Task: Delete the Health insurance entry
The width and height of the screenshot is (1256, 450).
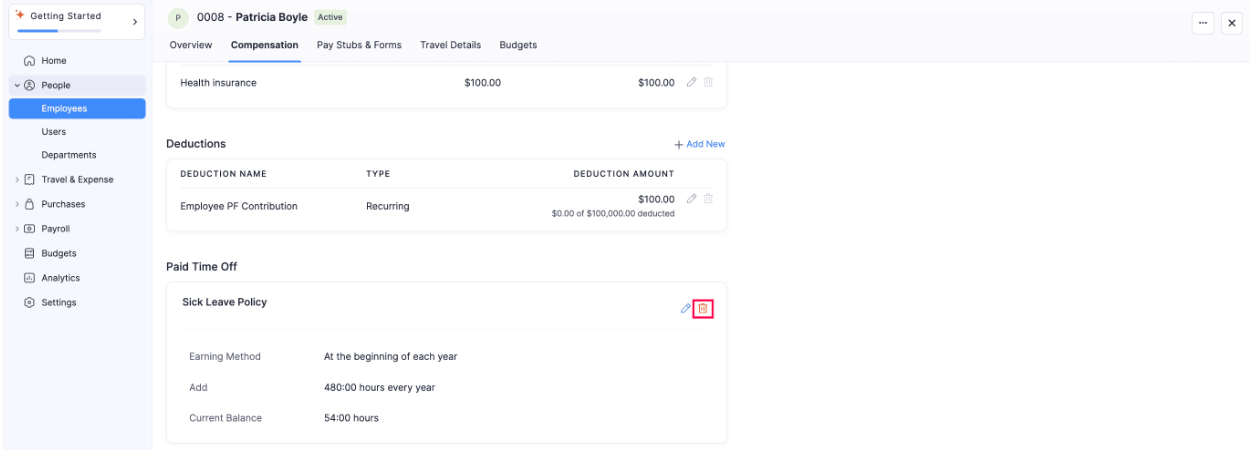Action: click(x=708, y=82)
